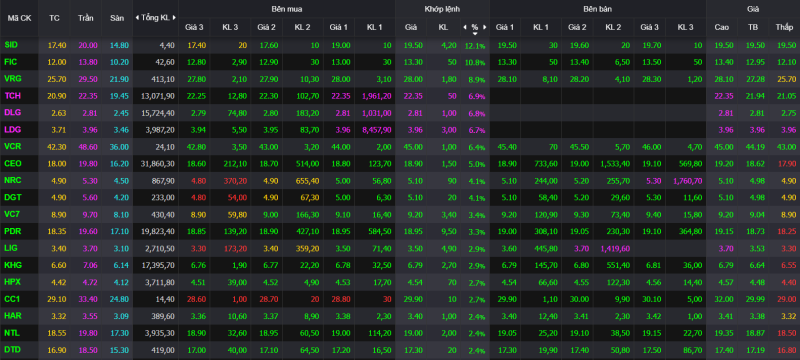
Task: Click the Thấp column header
Action: [x=784, y=27]
